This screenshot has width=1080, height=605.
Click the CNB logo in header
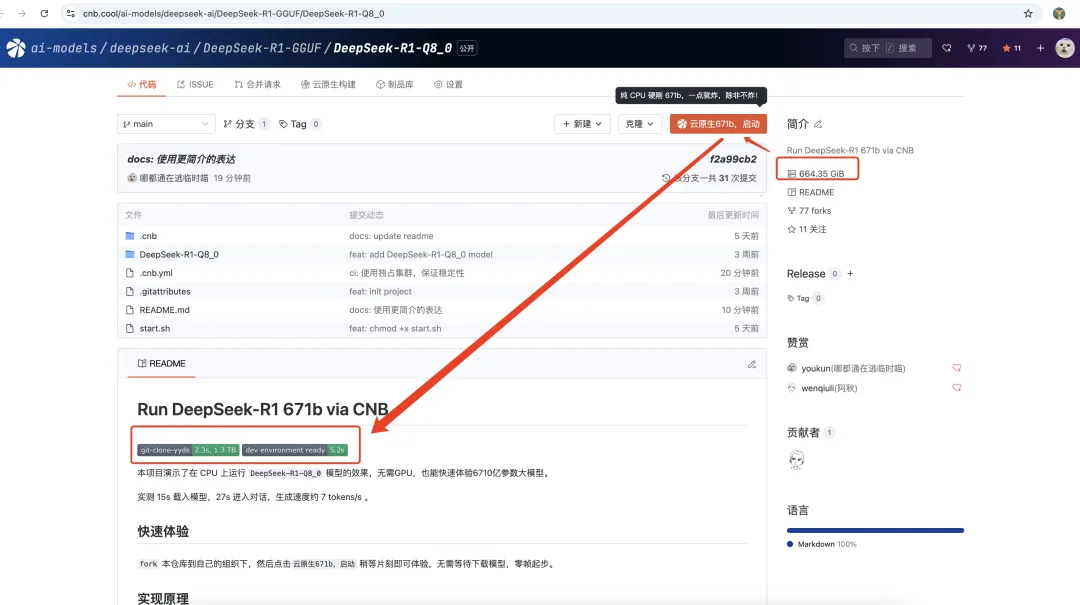(x=16, y=48)
